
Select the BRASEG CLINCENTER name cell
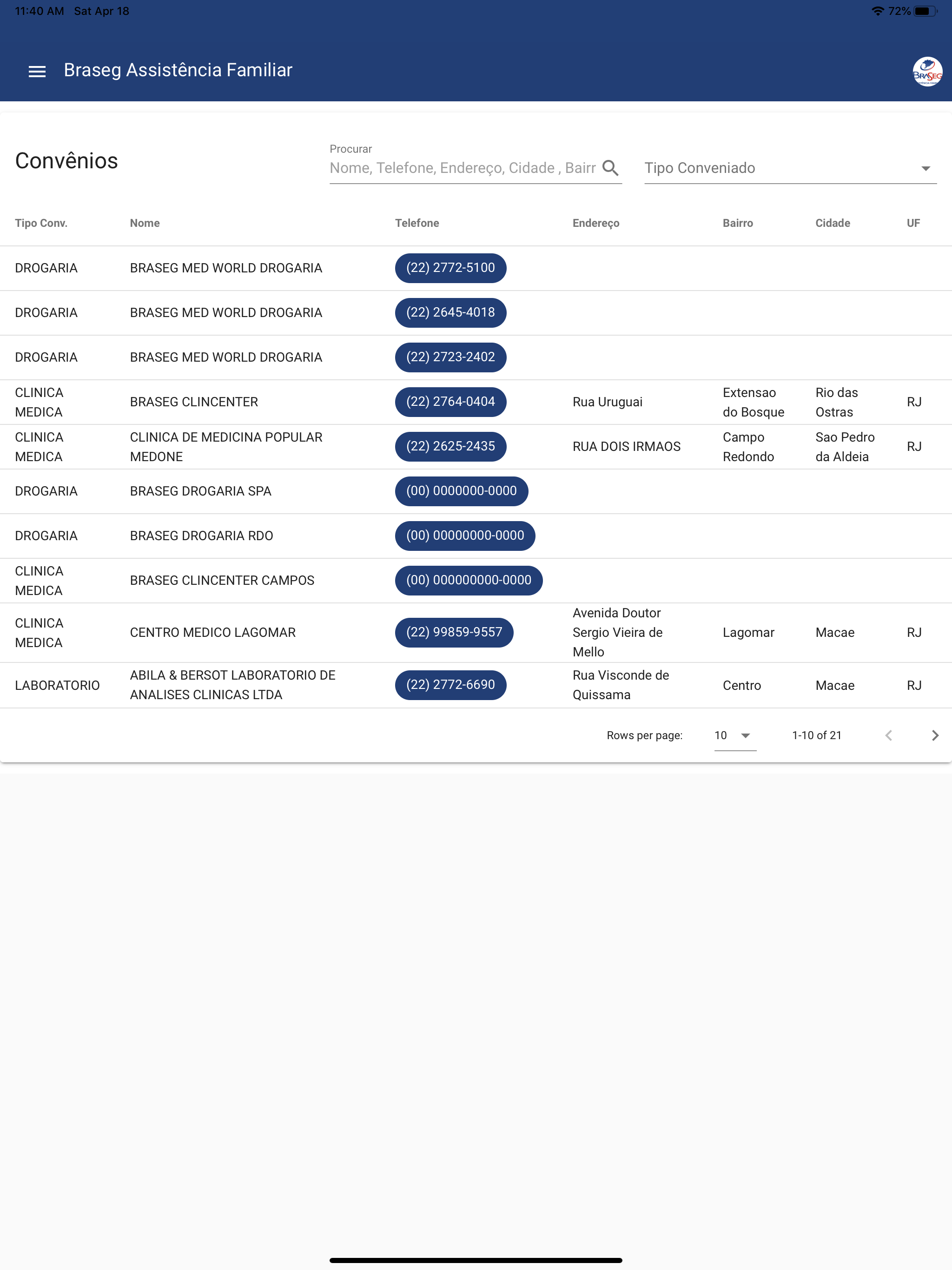[x=194, y=402]
